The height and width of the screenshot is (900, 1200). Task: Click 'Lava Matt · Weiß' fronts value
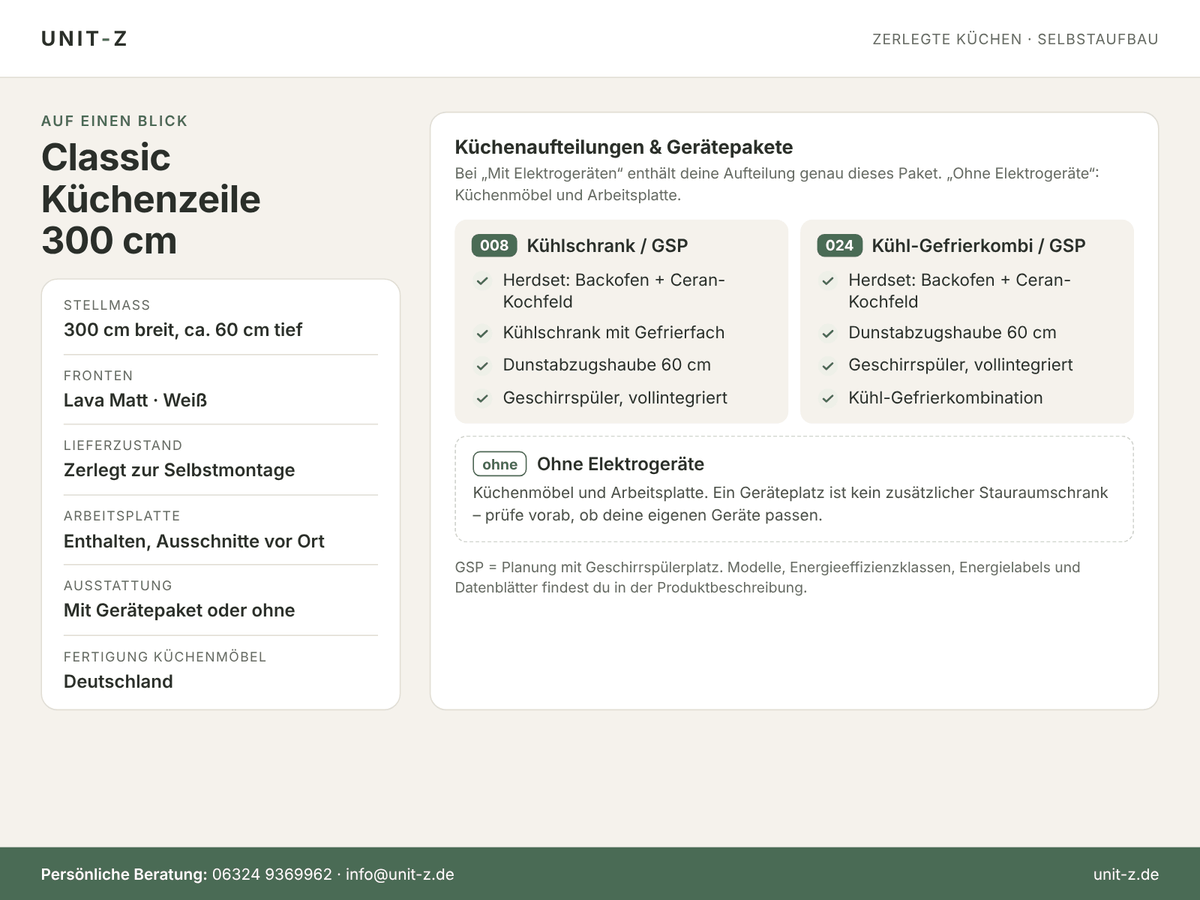(x=135, y=400)
